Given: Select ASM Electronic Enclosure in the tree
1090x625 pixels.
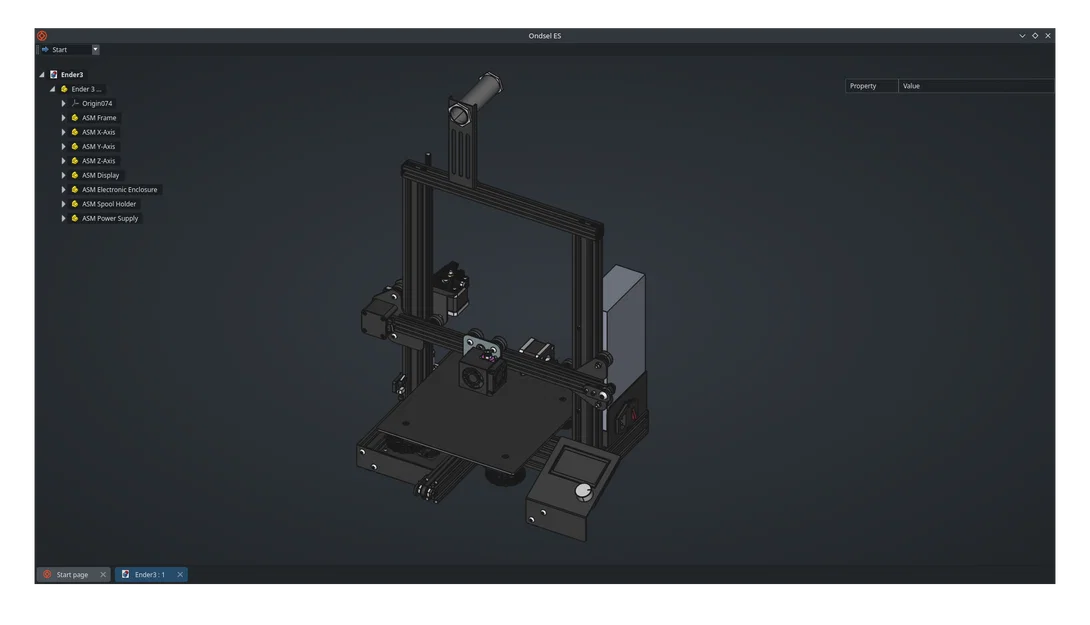Looking at the screenshot, I should coord(120,189).
